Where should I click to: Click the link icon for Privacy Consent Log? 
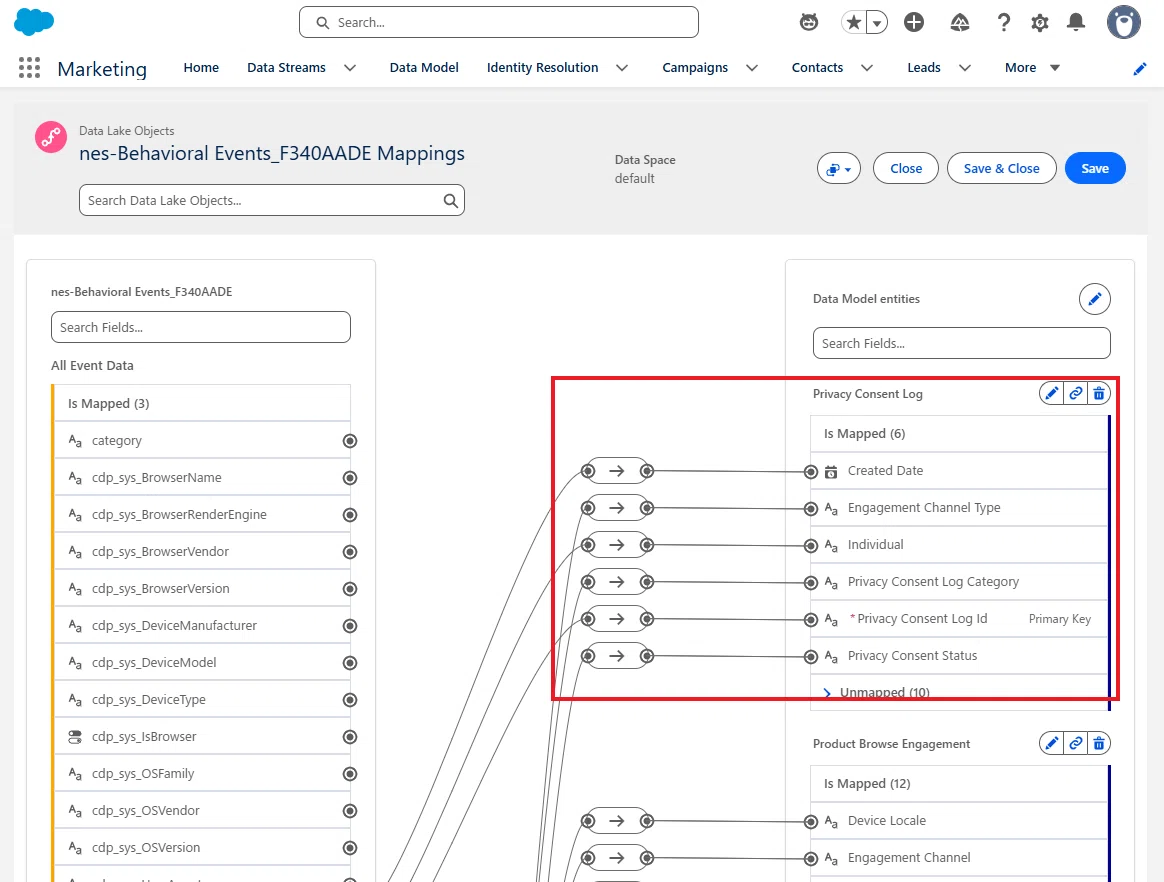(1076, 393)
